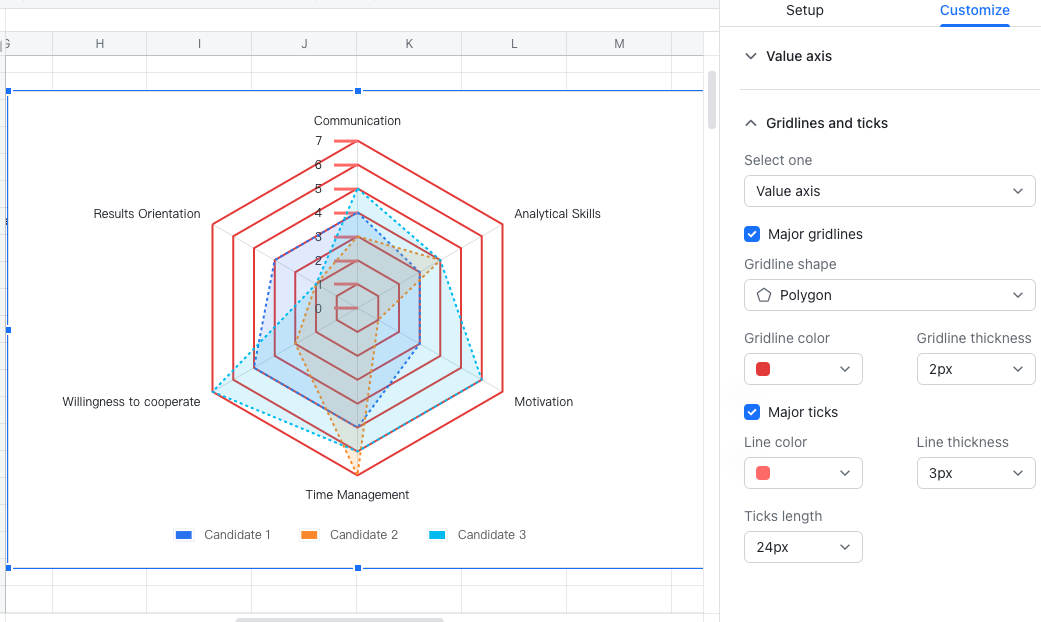1041x622 pixels.
Task: Click the Candidate 1 blue legend icon
Action: 183,535
